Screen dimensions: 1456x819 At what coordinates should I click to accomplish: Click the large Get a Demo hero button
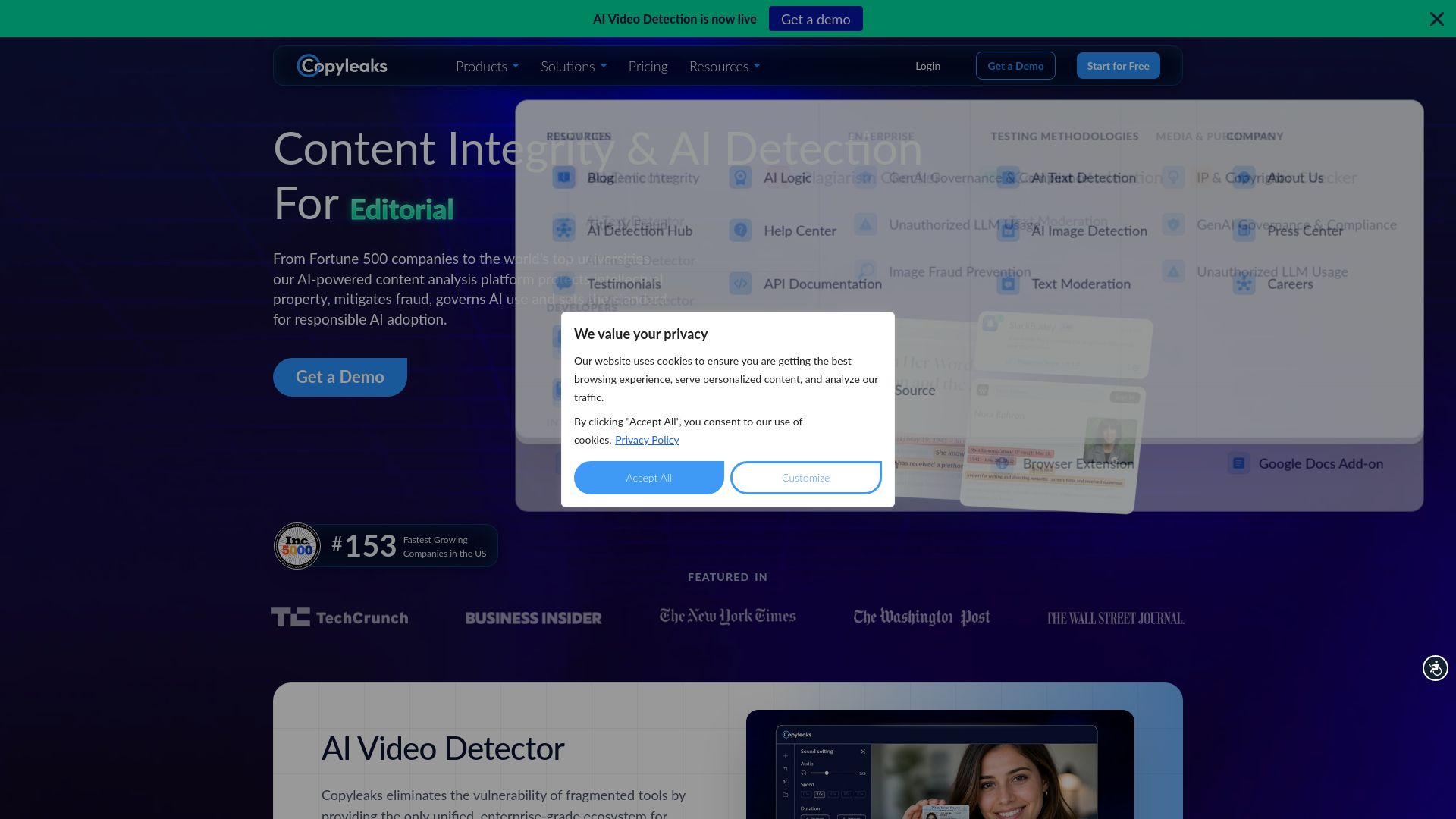click(x=340, y=377)
